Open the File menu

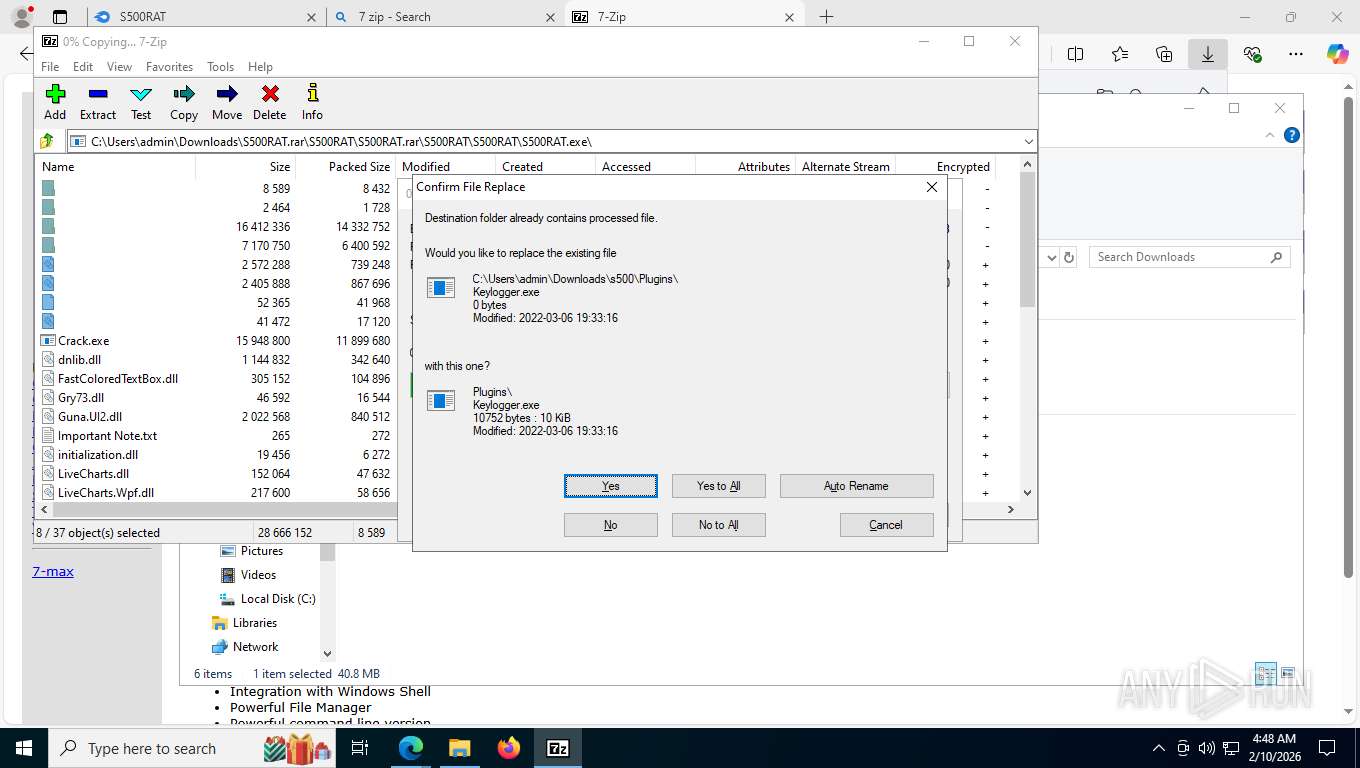(x=50, y=67)
